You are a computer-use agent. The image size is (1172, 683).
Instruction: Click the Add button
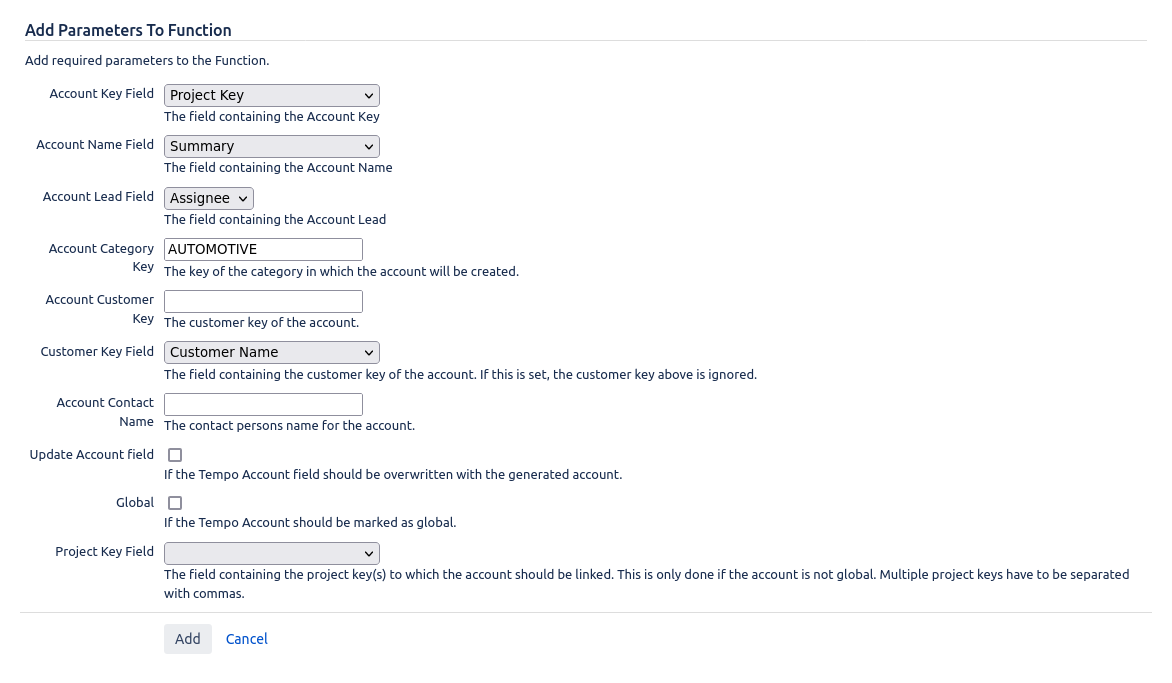tap(188, 639)
